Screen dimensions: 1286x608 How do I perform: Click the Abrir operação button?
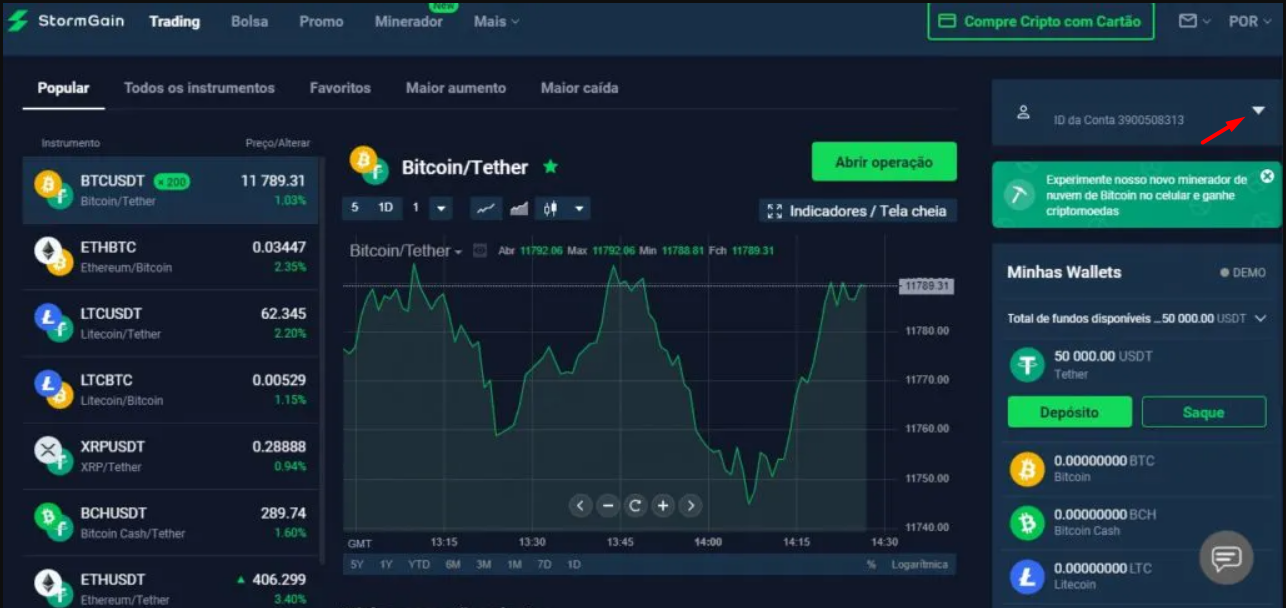(x=883, y=162)
